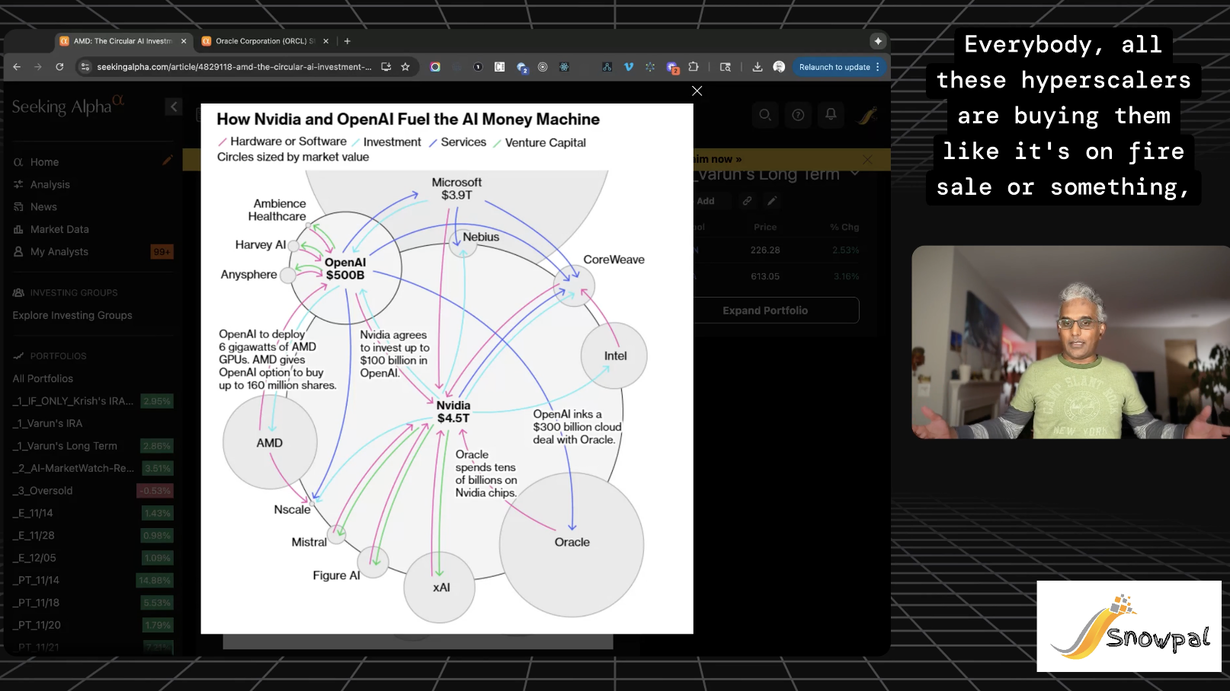Open the help question mark icon
Screen dimensions: 1230x691
(x=798, y=115)
